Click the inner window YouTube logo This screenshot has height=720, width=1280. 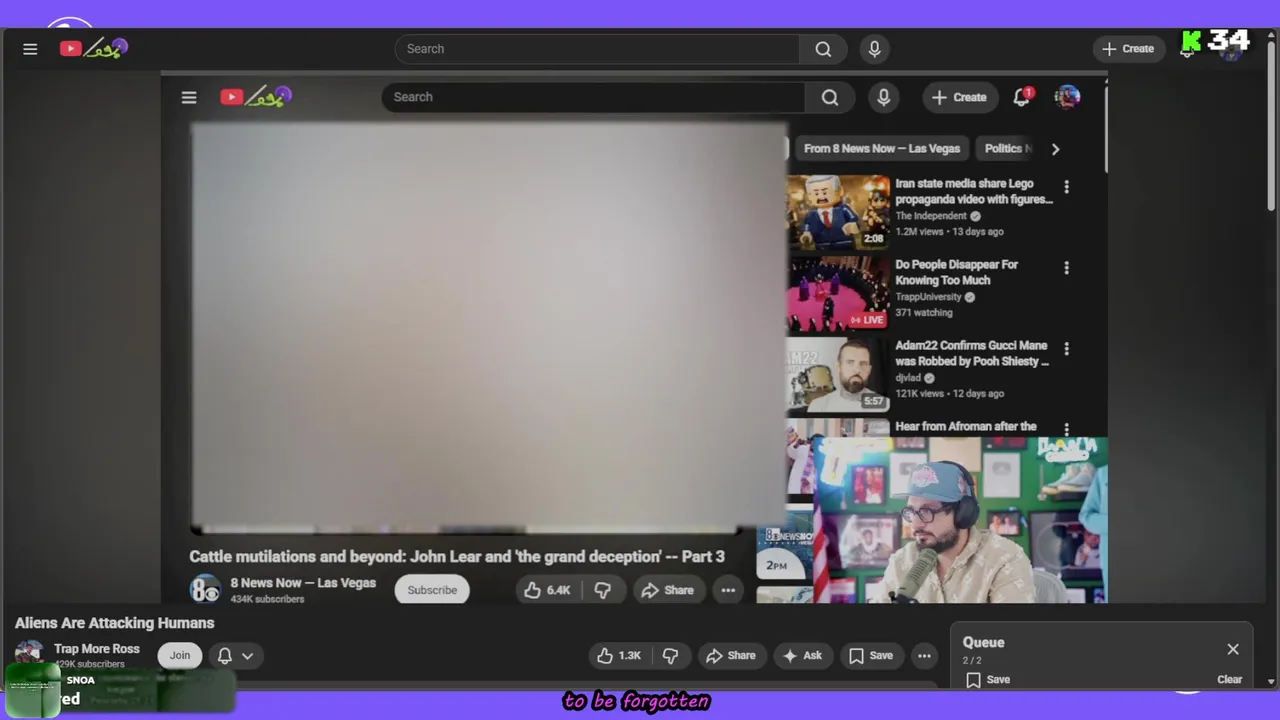pos(255,97)
